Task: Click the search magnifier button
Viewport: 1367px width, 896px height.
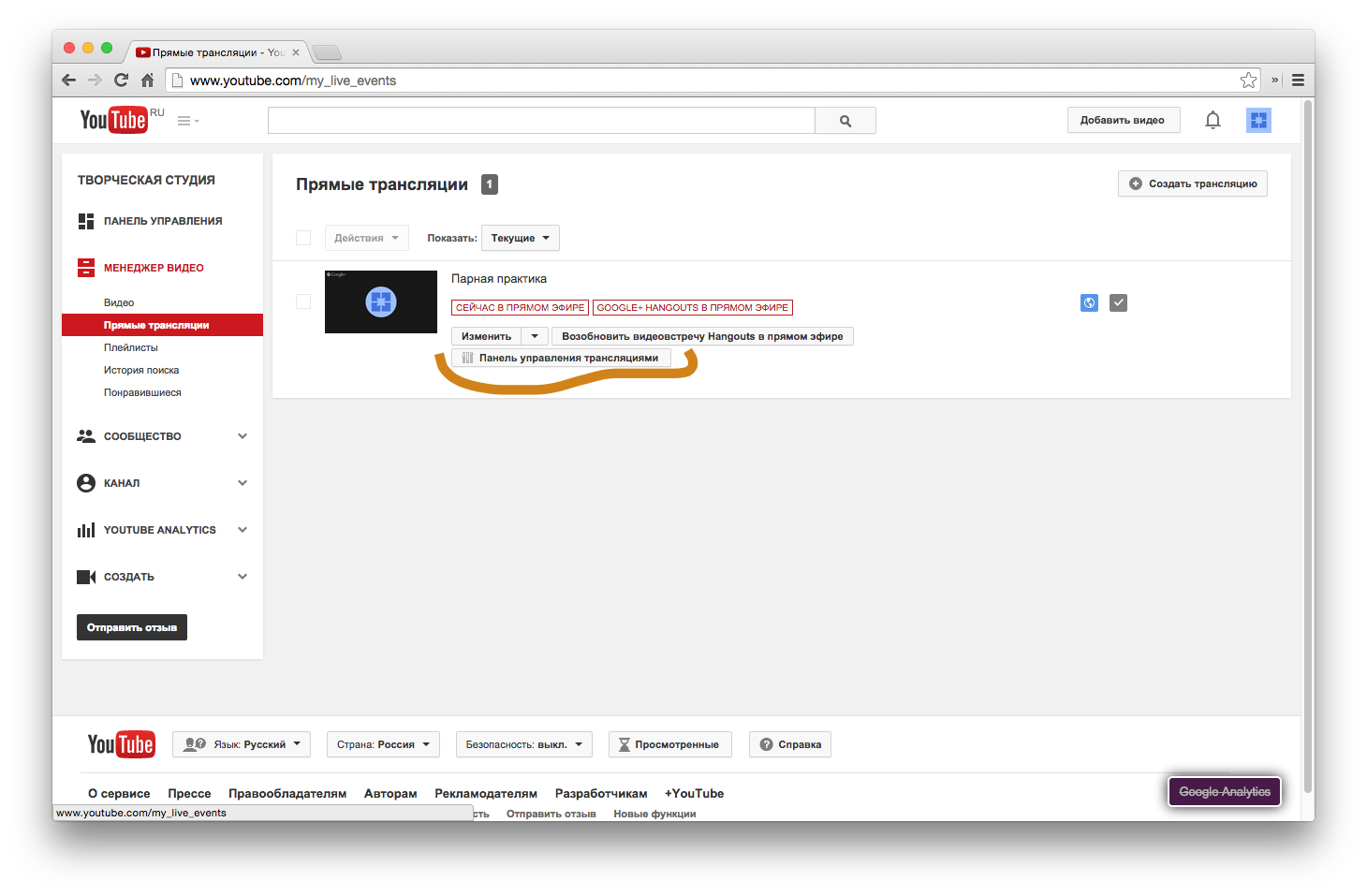Action: click(x=845, y=121)
